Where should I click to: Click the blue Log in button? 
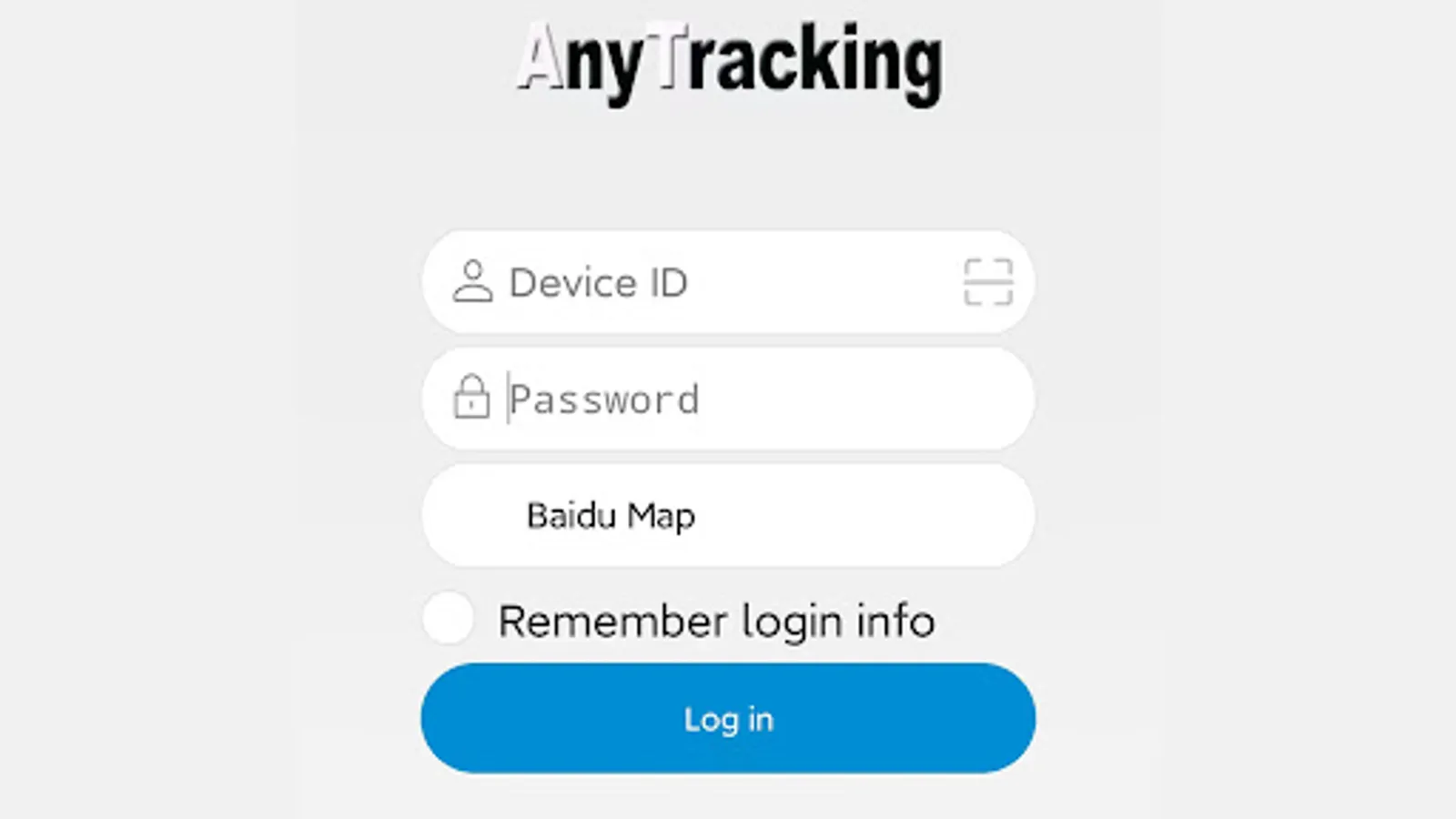728,718
